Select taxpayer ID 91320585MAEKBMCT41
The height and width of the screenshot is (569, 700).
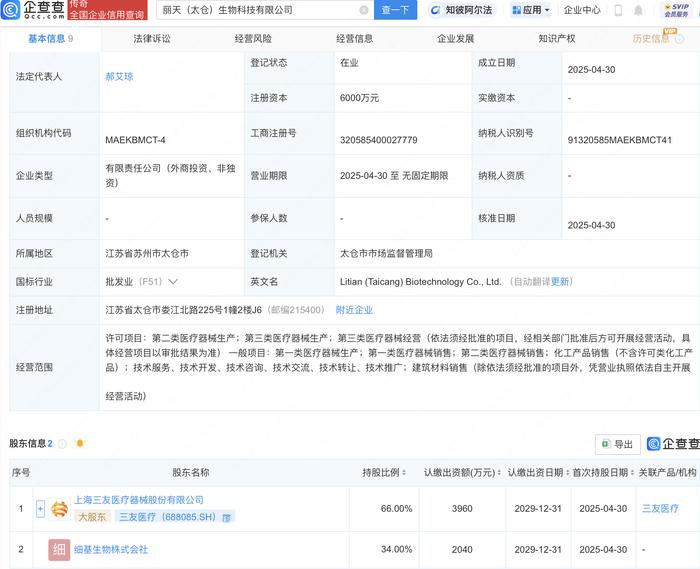pyautogui.click(x=620, y=140)
